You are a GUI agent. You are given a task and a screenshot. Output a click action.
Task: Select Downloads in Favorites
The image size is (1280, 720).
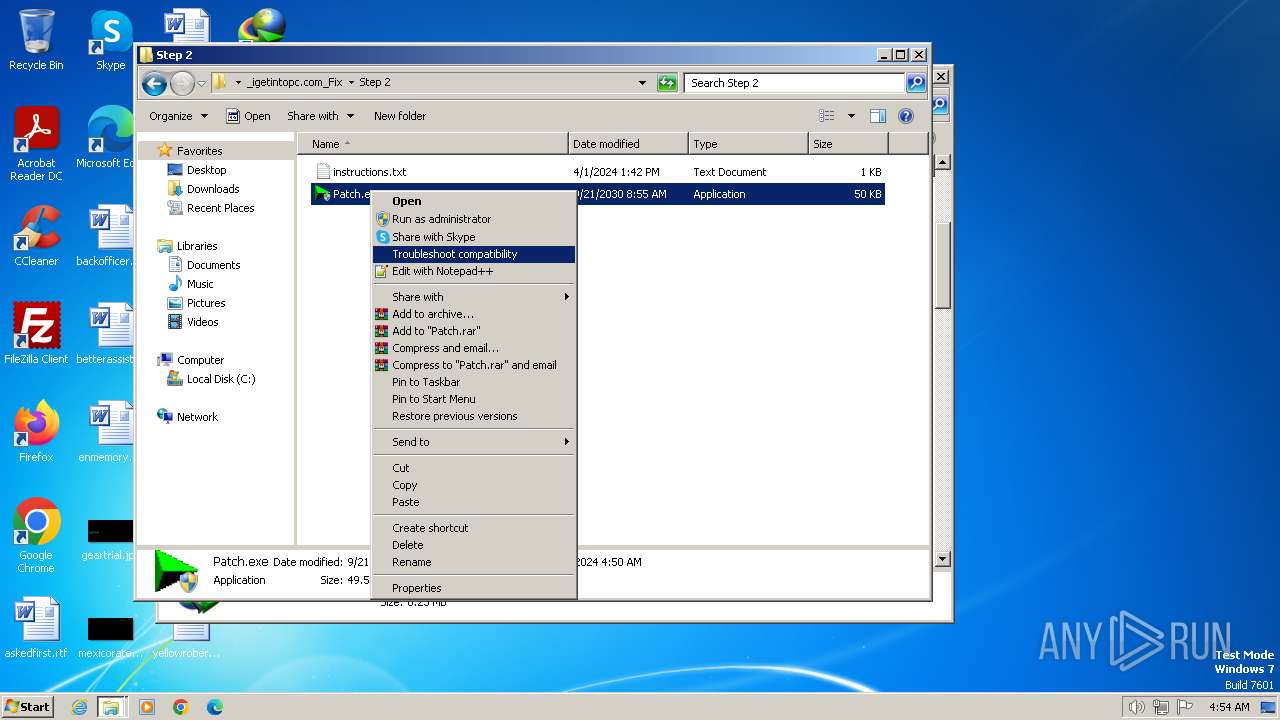(x=212, y=189)
